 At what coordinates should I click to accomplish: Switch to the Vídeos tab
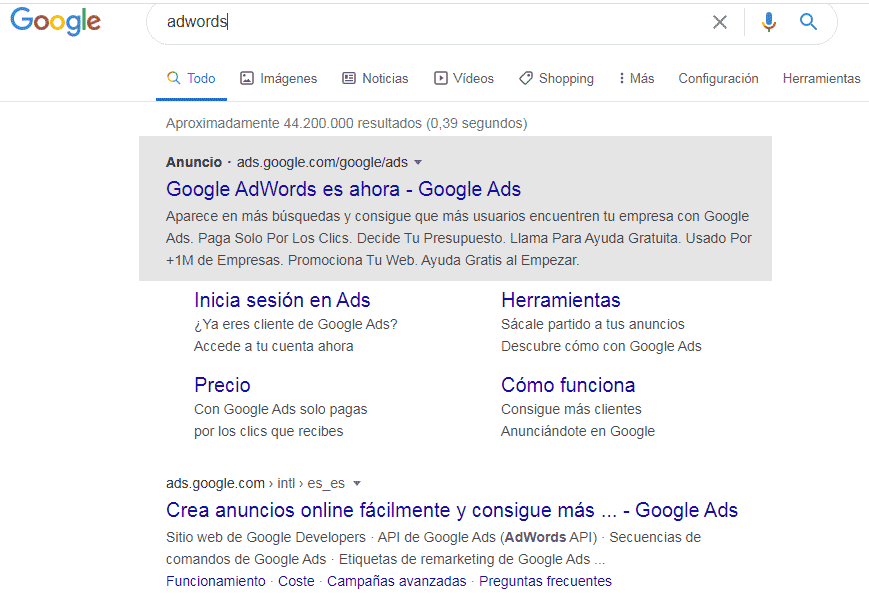coord(464,78)
